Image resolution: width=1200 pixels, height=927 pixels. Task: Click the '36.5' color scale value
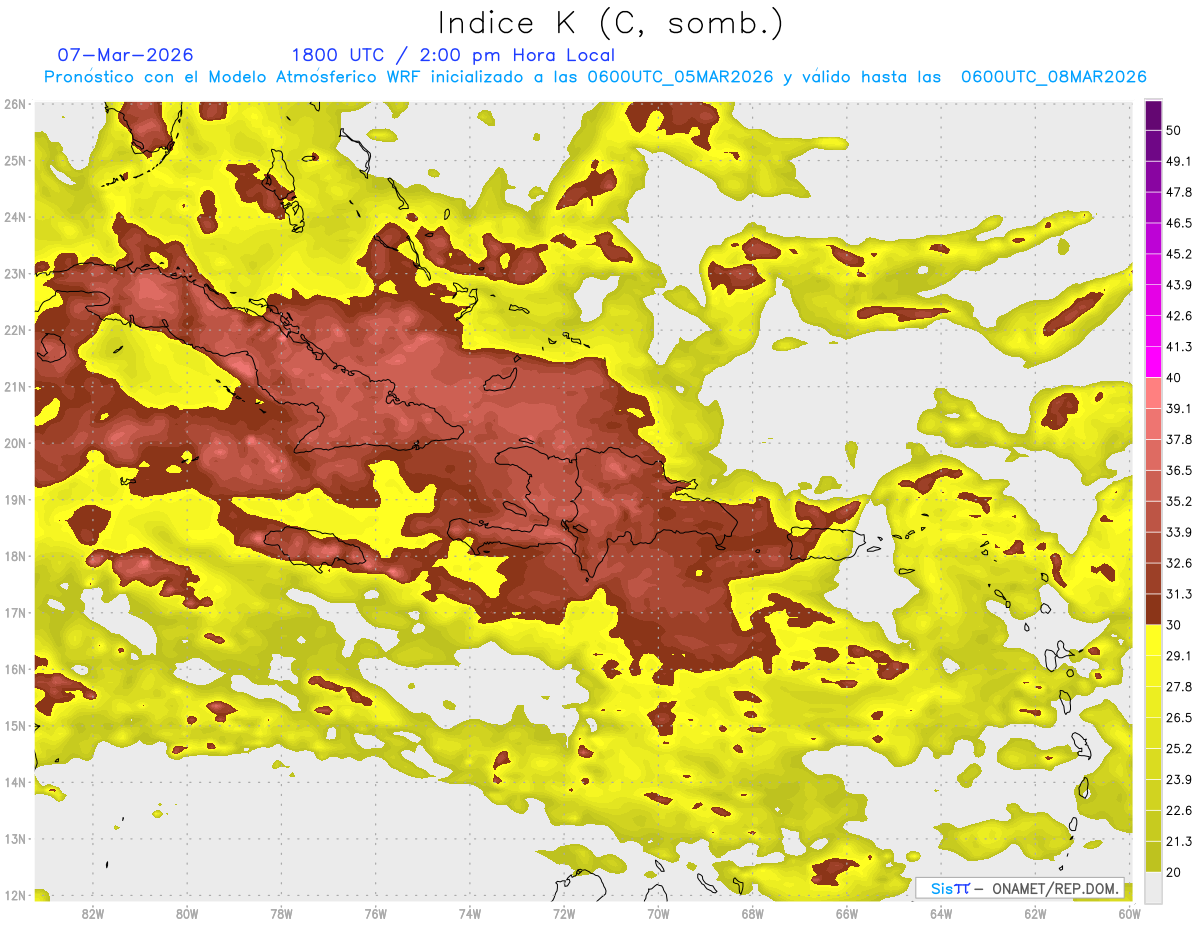1179,471
